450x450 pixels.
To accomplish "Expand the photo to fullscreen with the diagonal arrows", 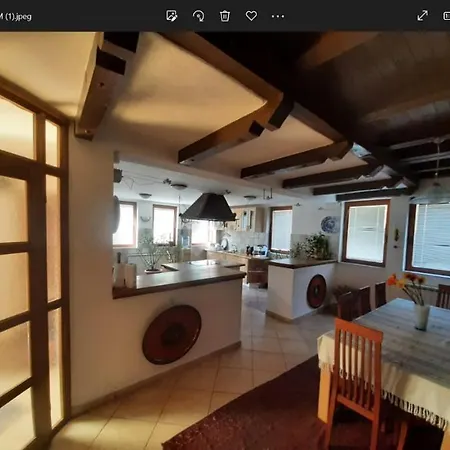I will [423, 15].
